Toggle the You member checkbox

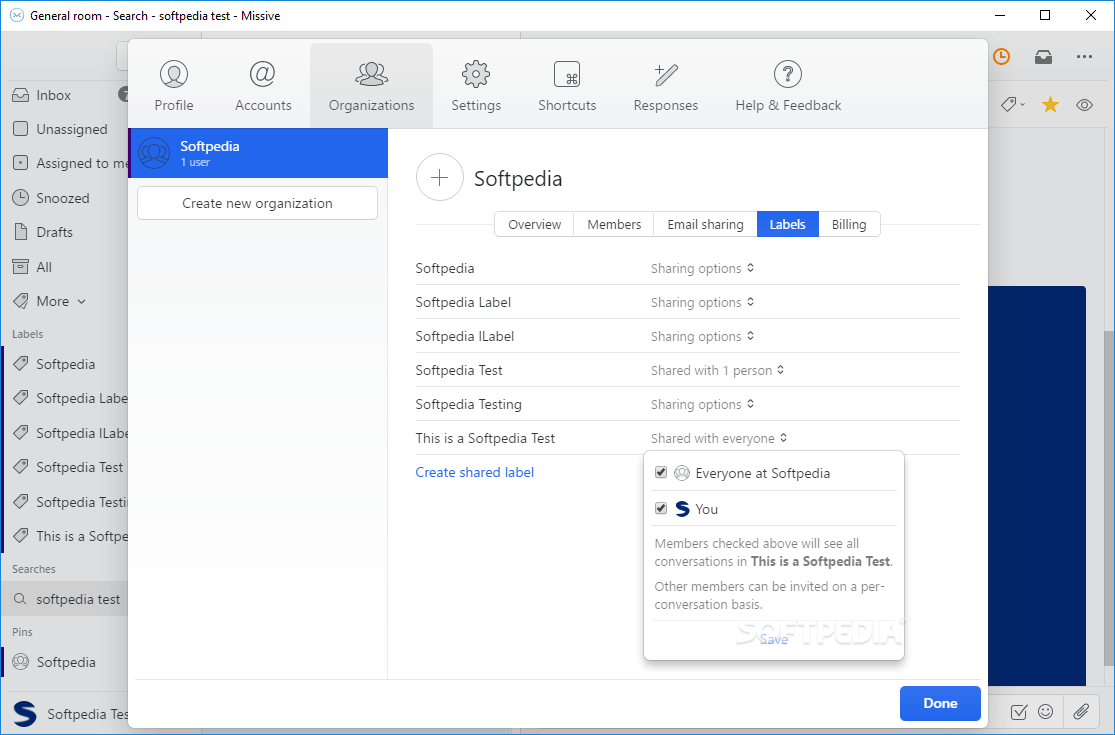tap(661, 508)
